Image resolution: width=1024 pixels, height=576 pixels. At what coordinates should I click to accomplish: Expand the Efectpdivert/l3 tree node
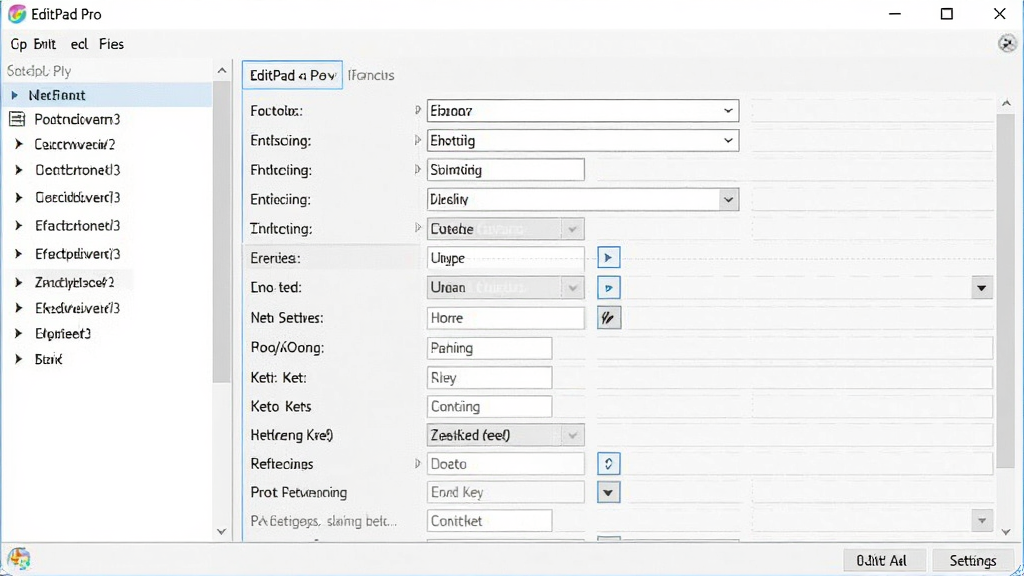(x=19, y=253)
